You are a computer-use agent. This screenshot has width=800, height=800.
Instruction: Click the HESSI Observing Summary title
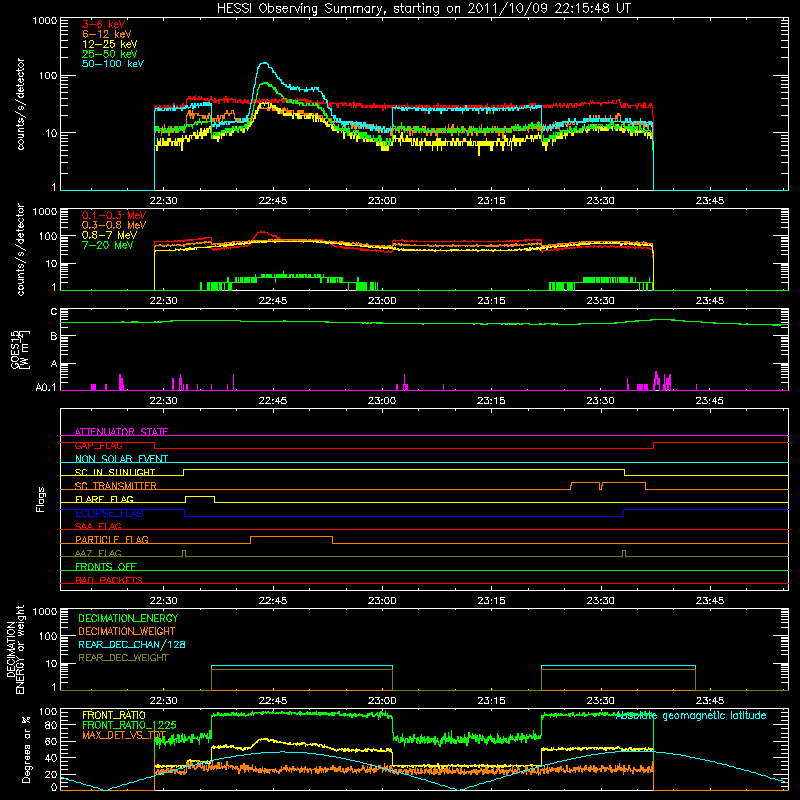423,8
